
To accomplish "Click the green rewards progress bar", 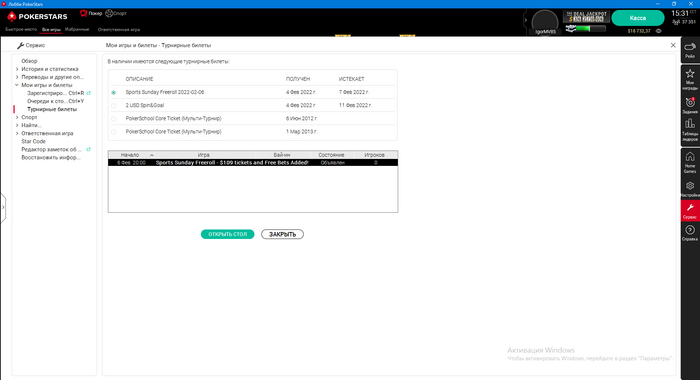I will [591, 29].
